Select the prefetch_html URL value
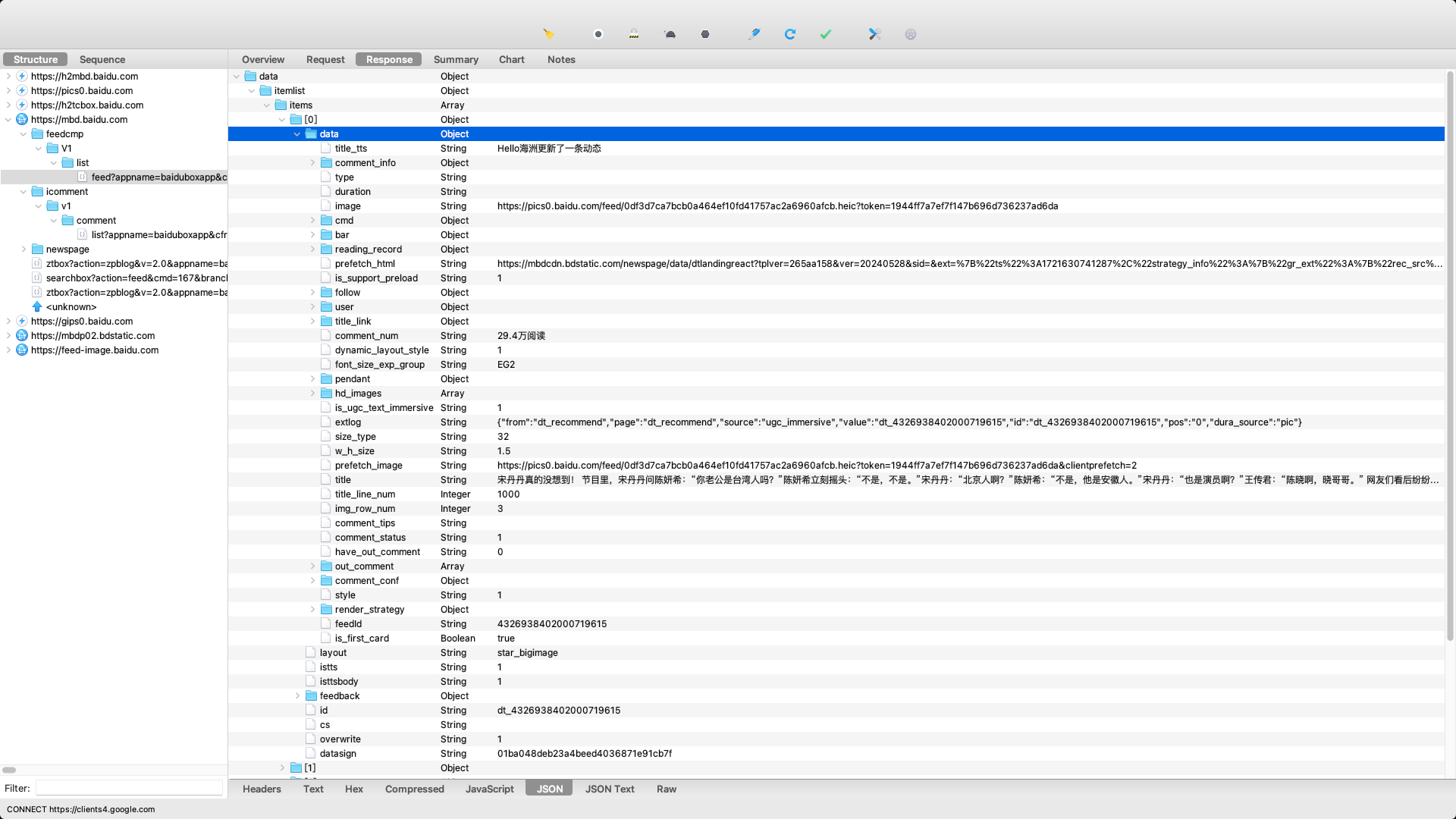The height and width of the screenshot is (819, 1456). pyautogui.click(x=970, y=263)
